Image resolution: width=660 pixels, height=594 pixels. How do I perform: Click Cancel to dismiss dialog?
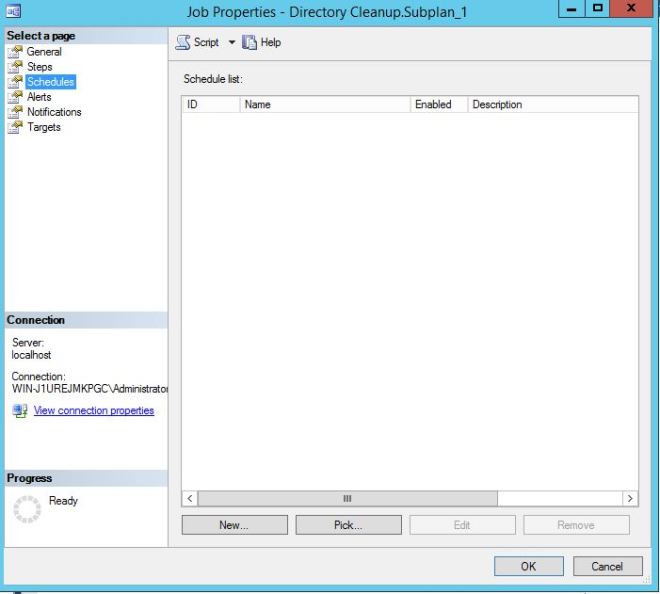click(x=607, y=566)
